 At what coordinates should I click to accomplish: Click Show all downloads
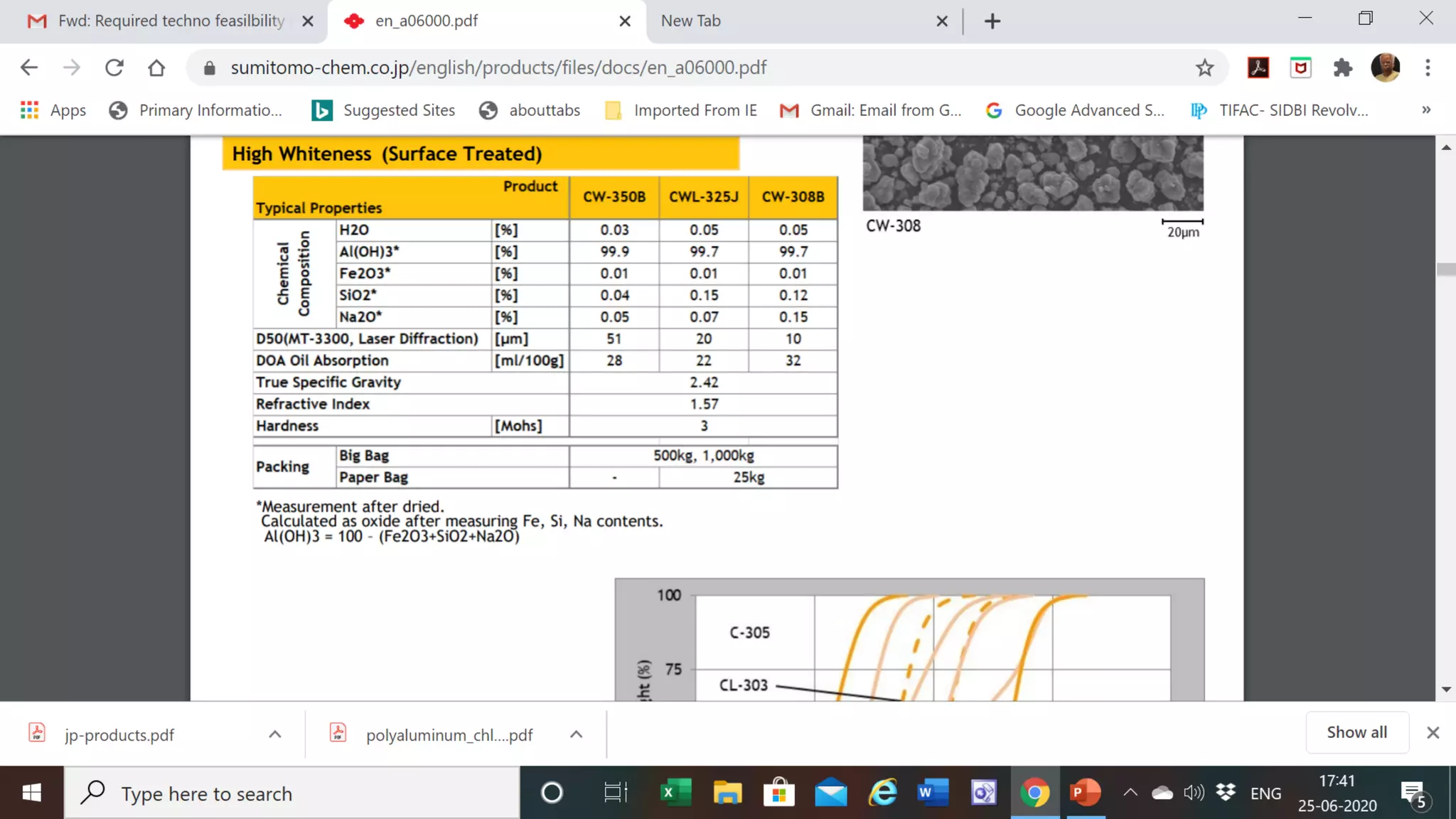[x=1356, y=732]
